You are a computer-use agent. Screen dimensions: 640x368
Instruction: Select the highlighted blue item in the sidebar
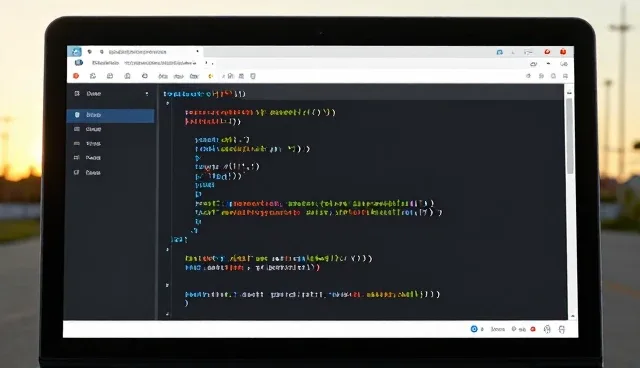[x=111, y=115]
